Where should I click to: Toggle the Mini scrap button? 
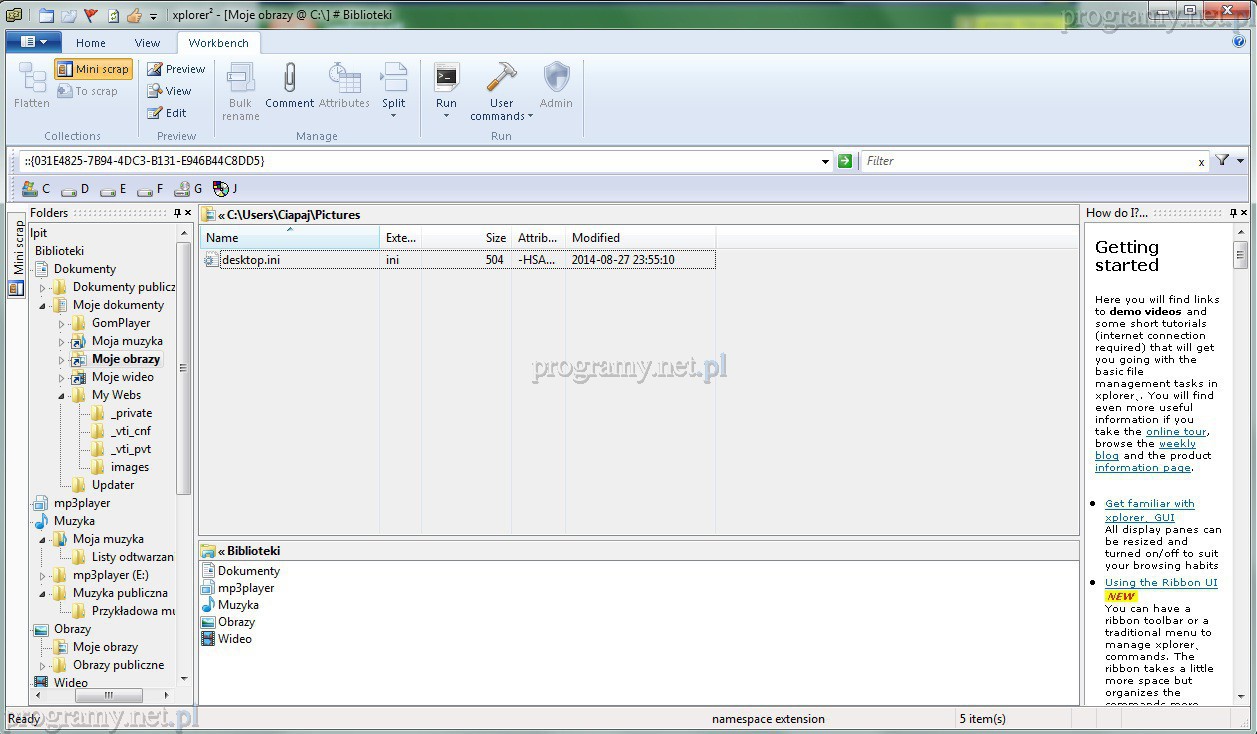[x=93, y=69]
